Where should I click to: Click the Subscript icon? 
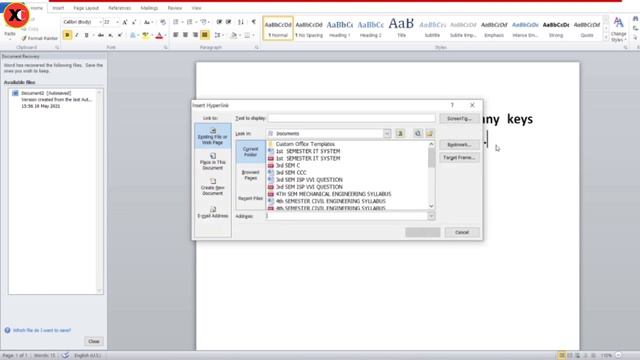[110, 36]
